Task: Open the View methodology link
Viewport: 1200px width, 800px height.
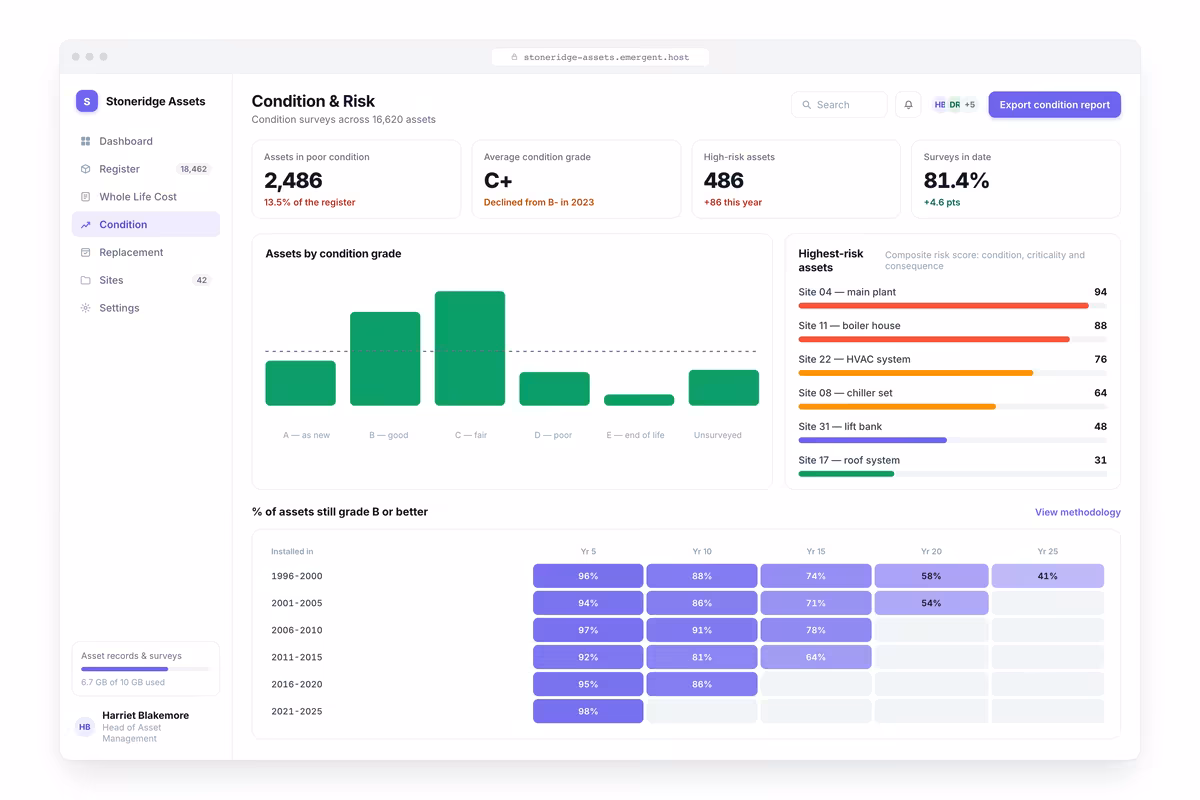Action: [x=1077, y=512]
